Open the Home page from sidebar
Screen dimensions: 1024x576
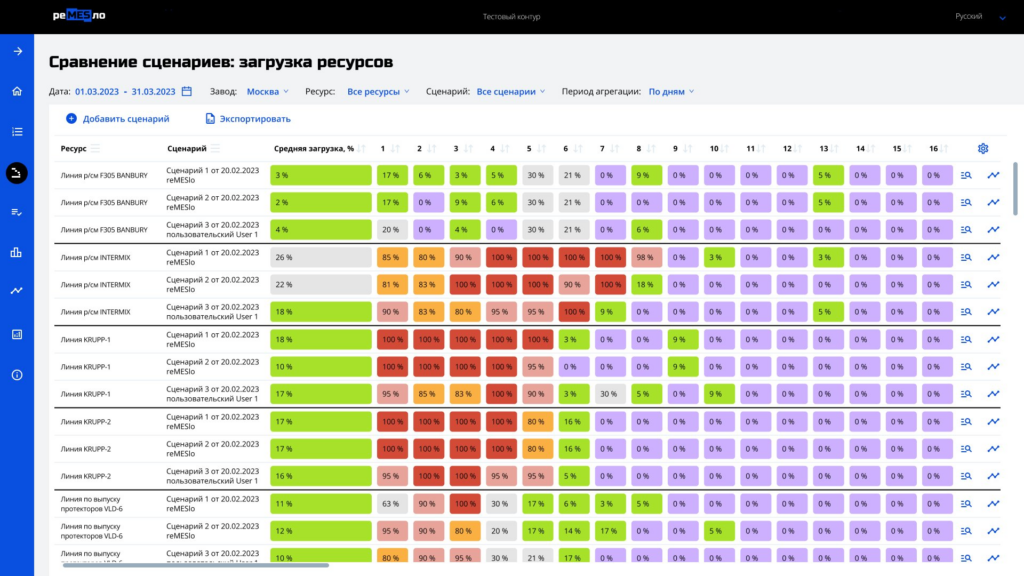17,91
